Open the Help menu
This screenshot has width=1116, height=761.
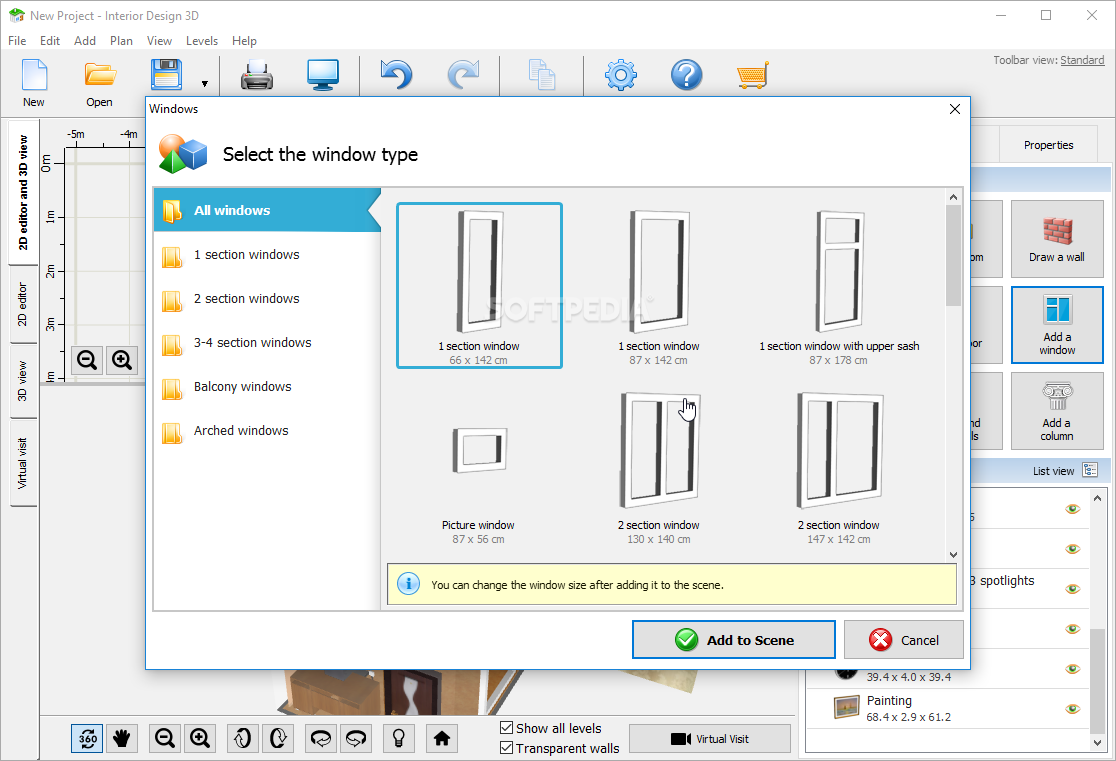coord(244,41)
